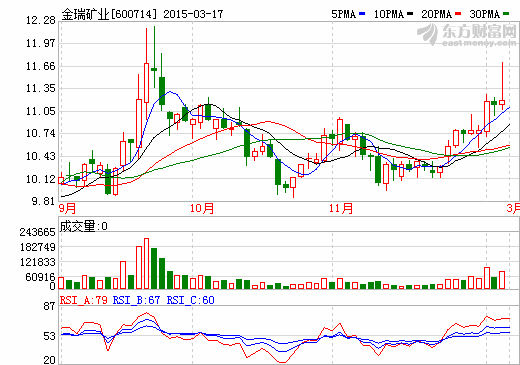Click the 9.81 price axis label
The height and width of the screenshot is (365, 520).
pyautogui.click(x=43, y=201)
